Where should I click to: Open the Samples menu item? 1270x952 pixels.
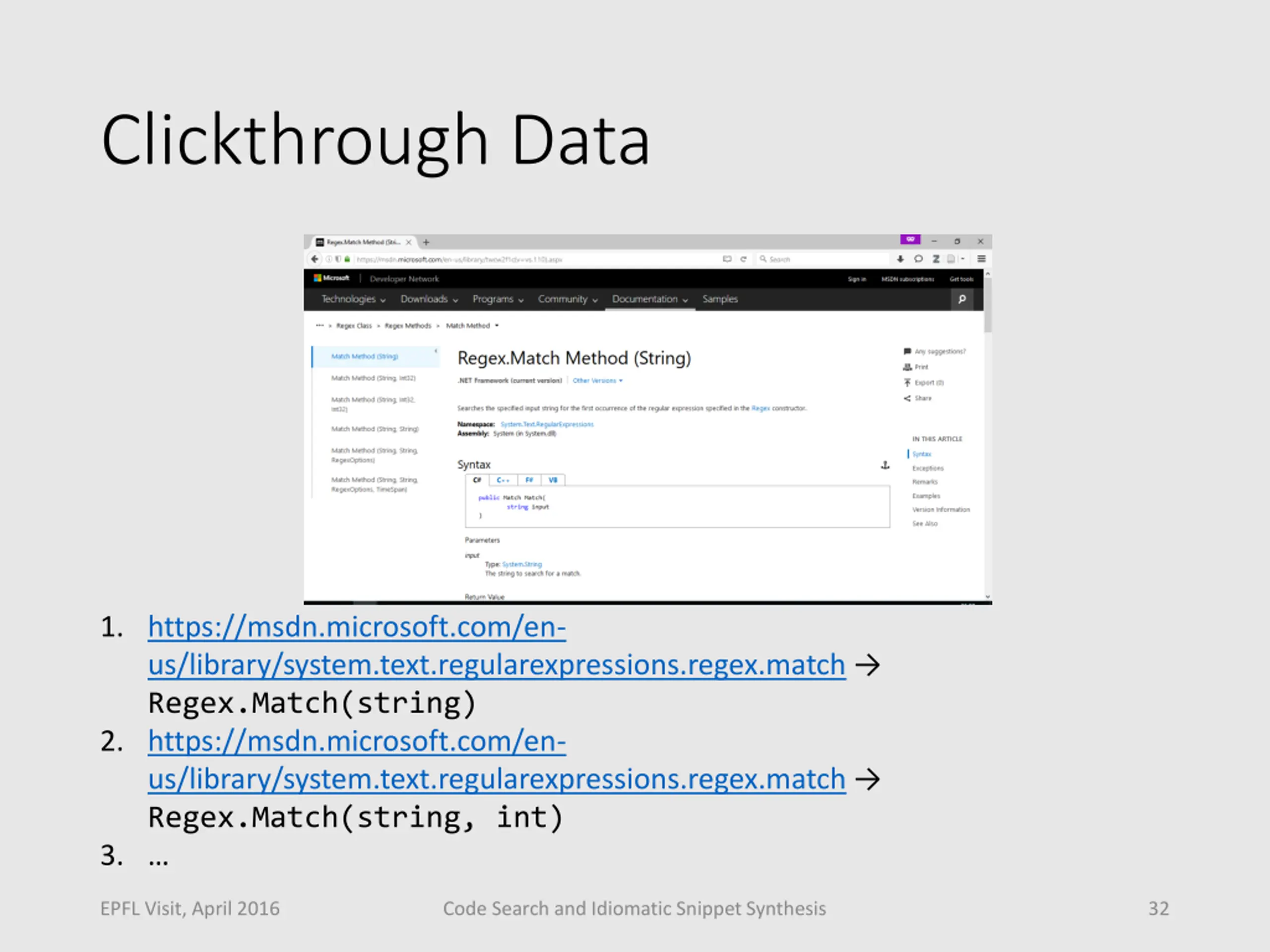click(x=719, y=299)
